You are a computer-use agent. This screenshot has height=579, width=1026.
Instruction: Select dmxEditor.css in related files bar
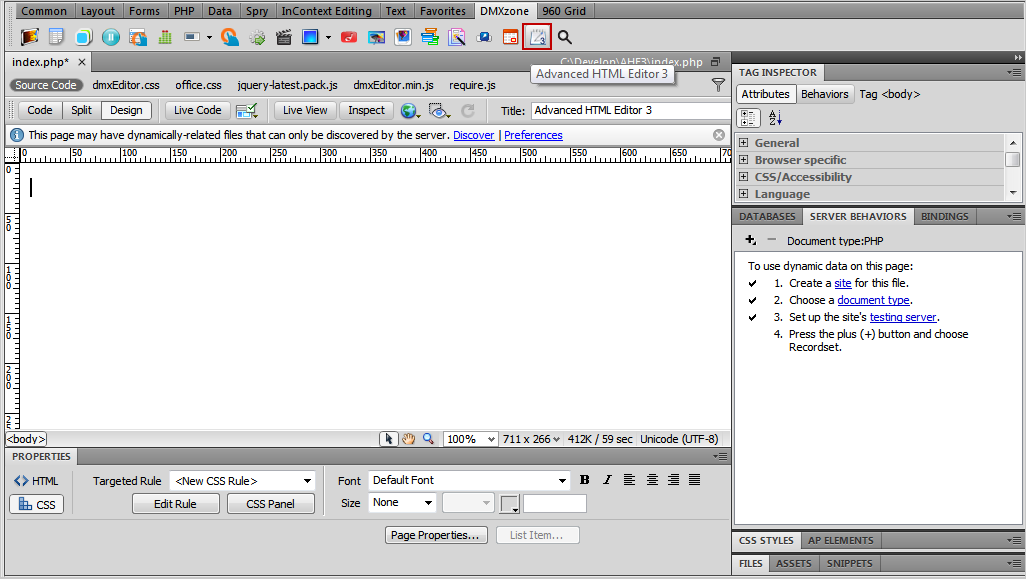click(126, 85)
